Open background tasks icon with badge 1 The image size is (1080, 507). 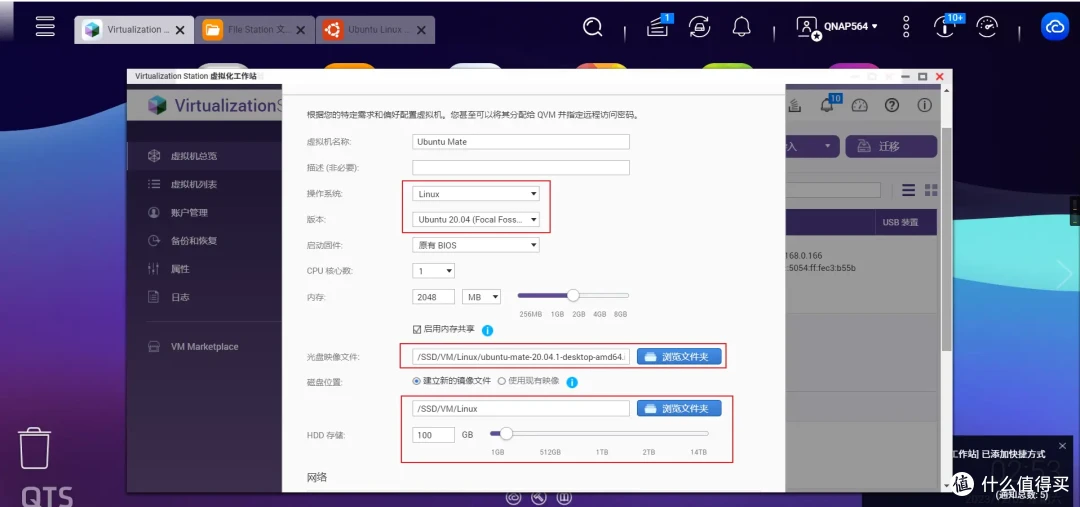click(x=658, y=26)
